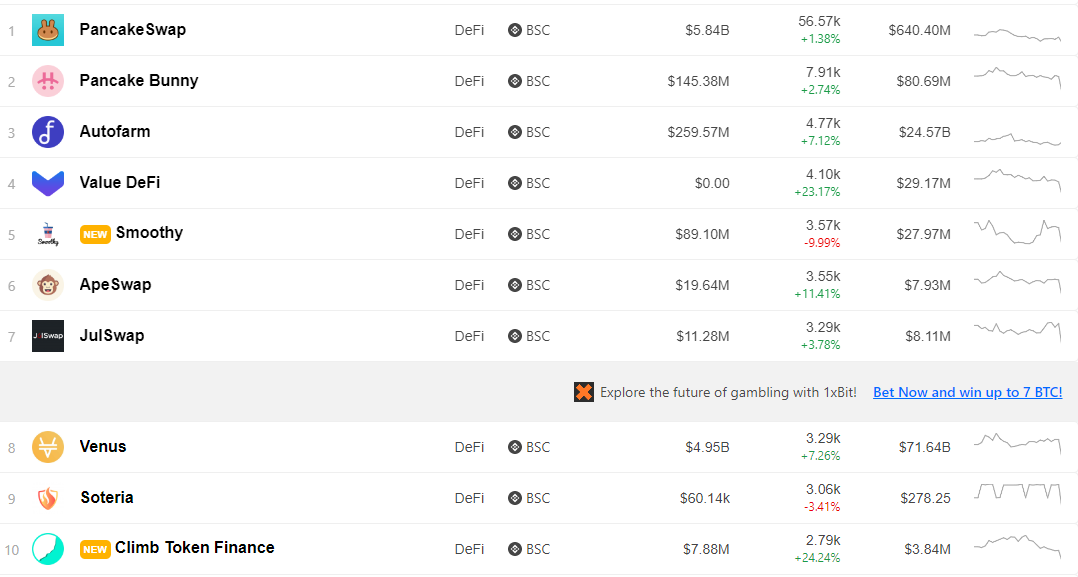Click the BSC chain icon in Venus row
The image size is (1078, 577).
[x=515, y=447]
